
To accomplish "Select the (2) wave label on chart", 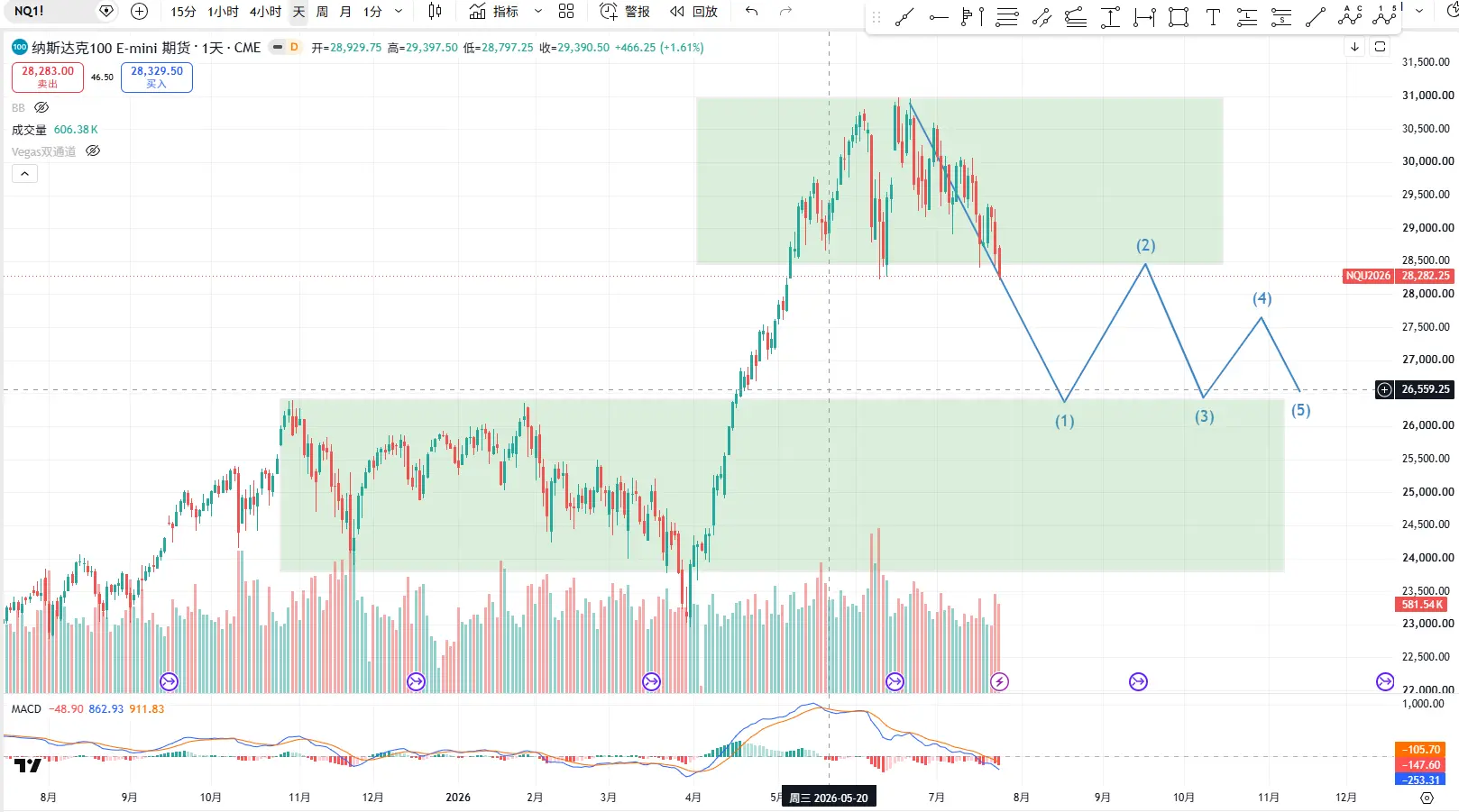I will point(1145,245).
